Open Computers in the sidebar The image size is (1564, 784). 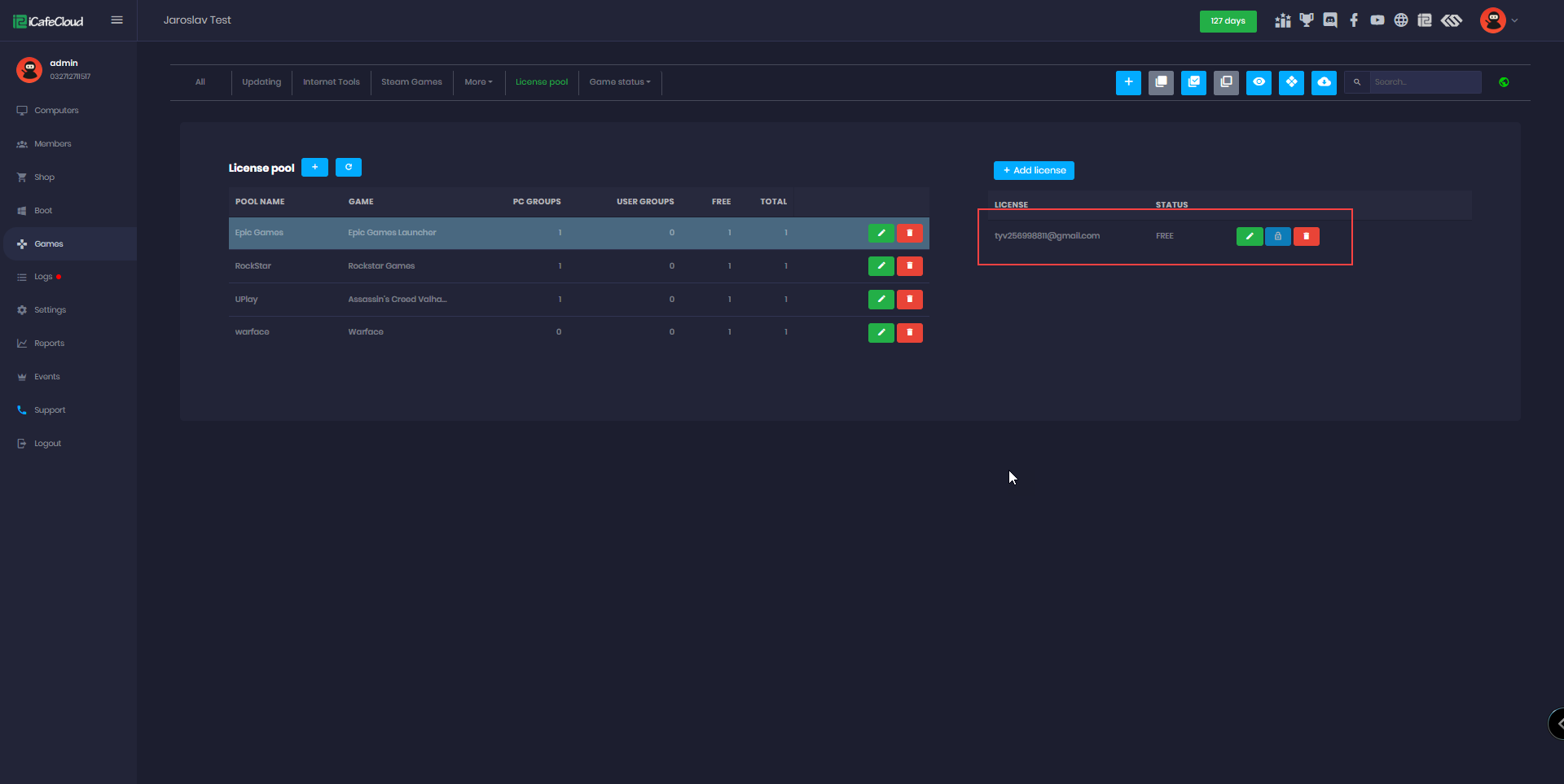56,111
